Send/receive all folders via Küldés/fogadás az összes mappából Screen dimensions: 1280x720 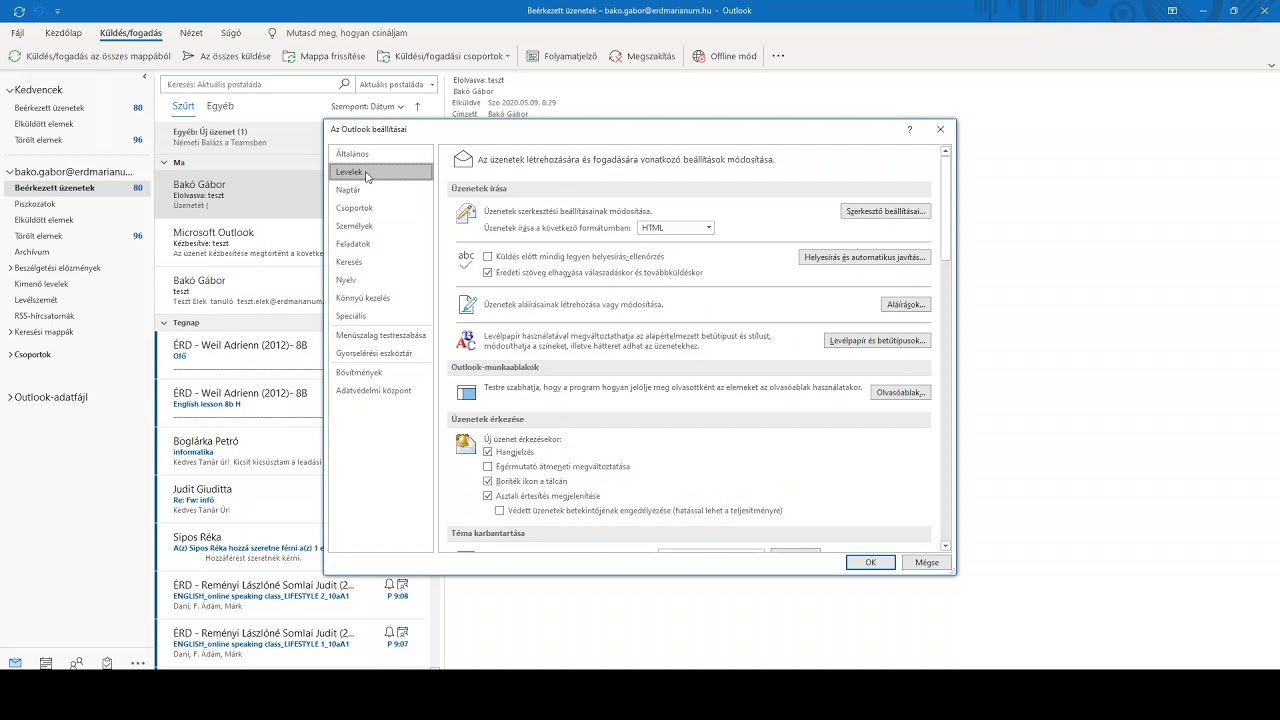click(90, 56)
